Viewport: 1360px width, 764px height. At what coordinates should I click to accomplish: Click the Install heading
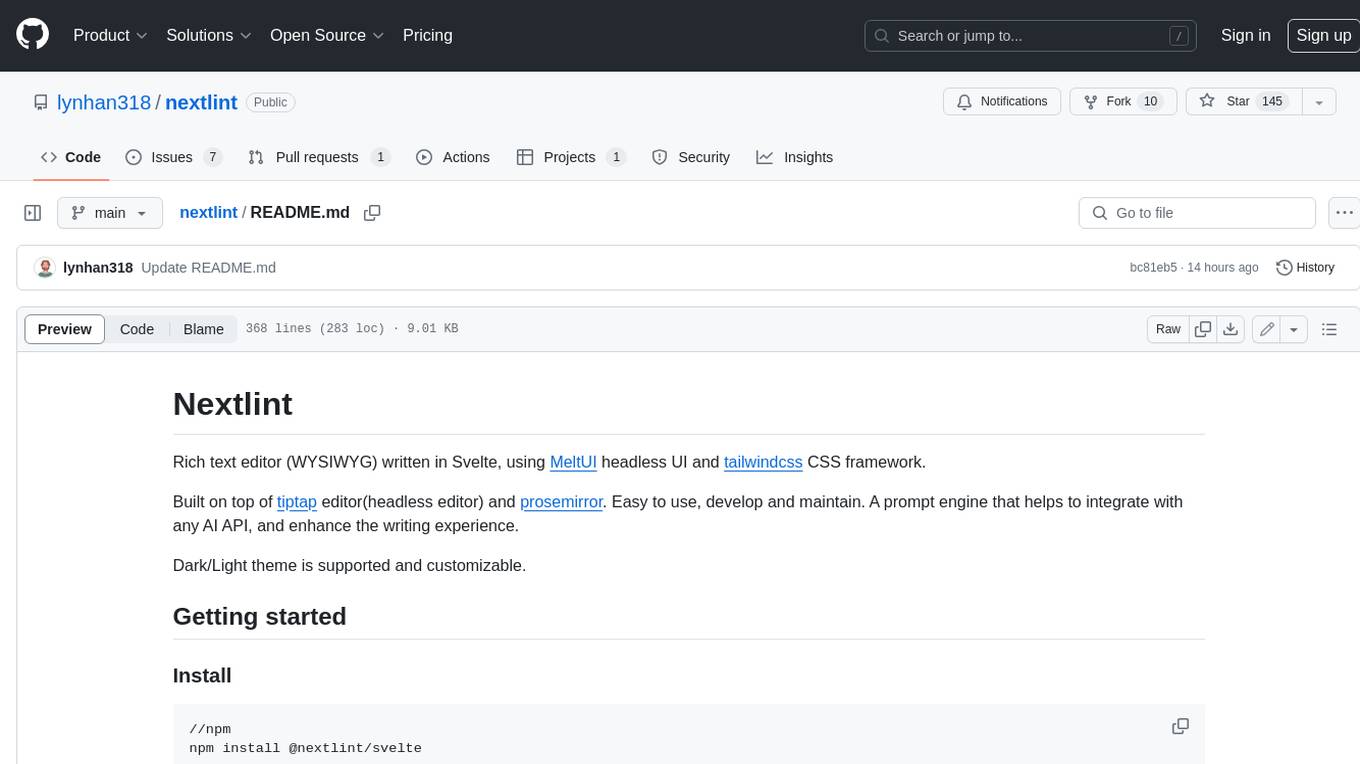202,676
